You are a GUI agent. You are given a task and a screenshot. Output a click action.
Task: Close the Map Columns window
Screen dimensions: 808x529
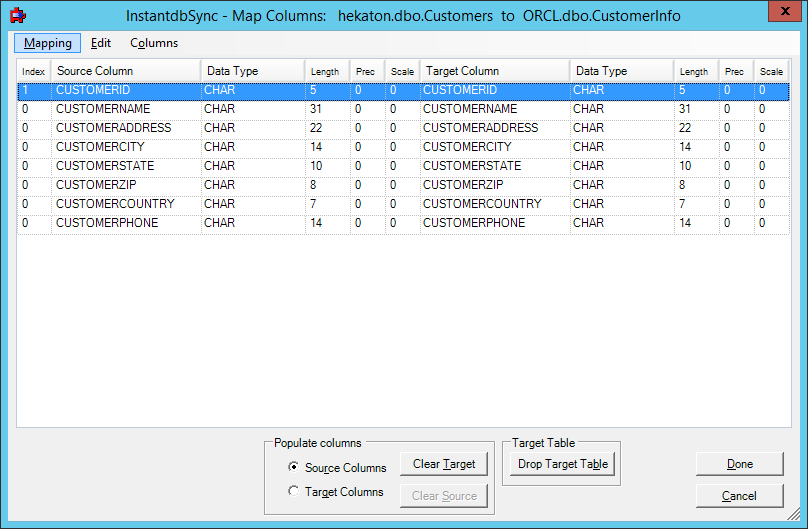[x=785, y=11]
